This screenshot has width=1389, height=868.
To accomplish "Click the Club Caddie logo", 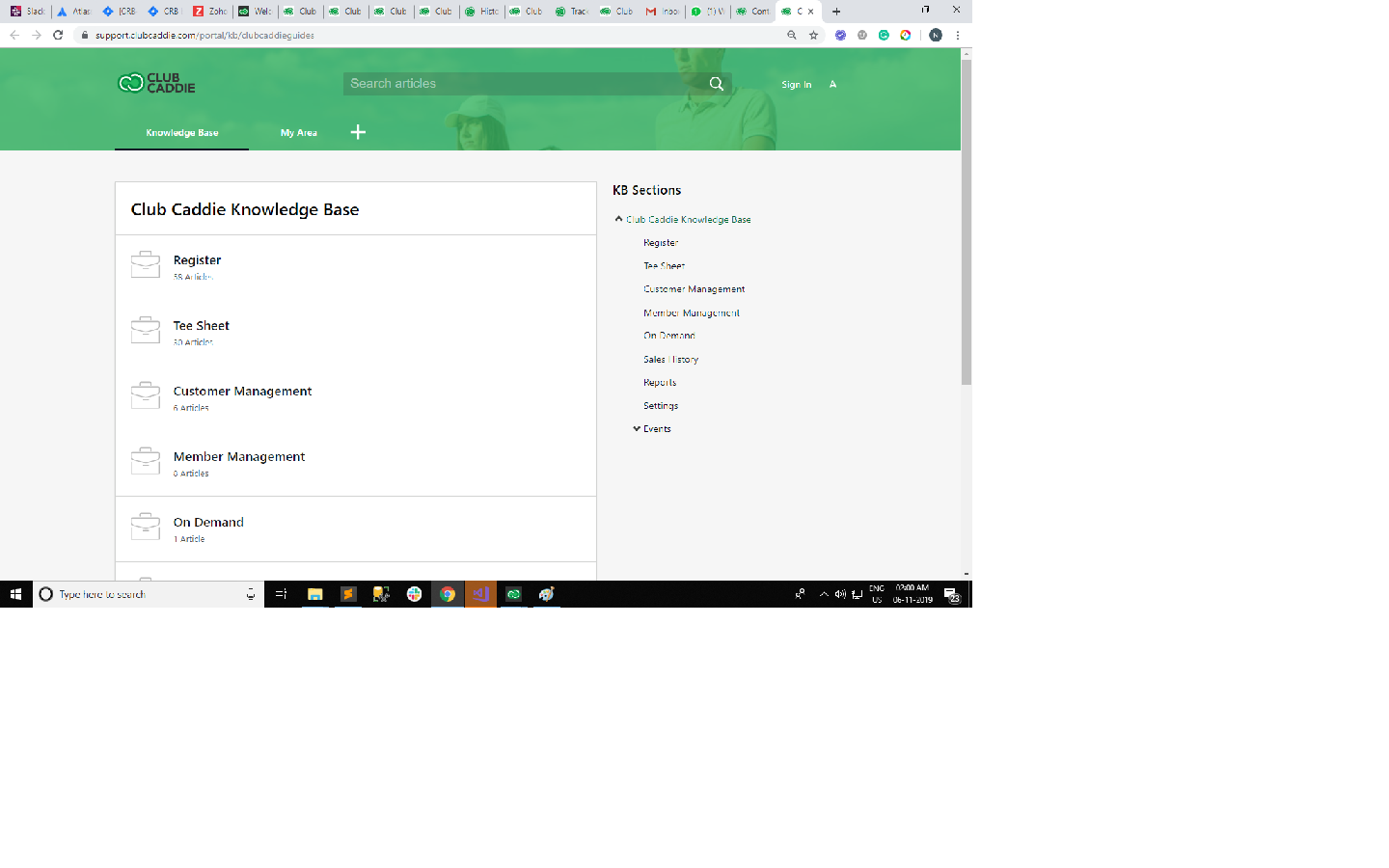I will 156,84.
